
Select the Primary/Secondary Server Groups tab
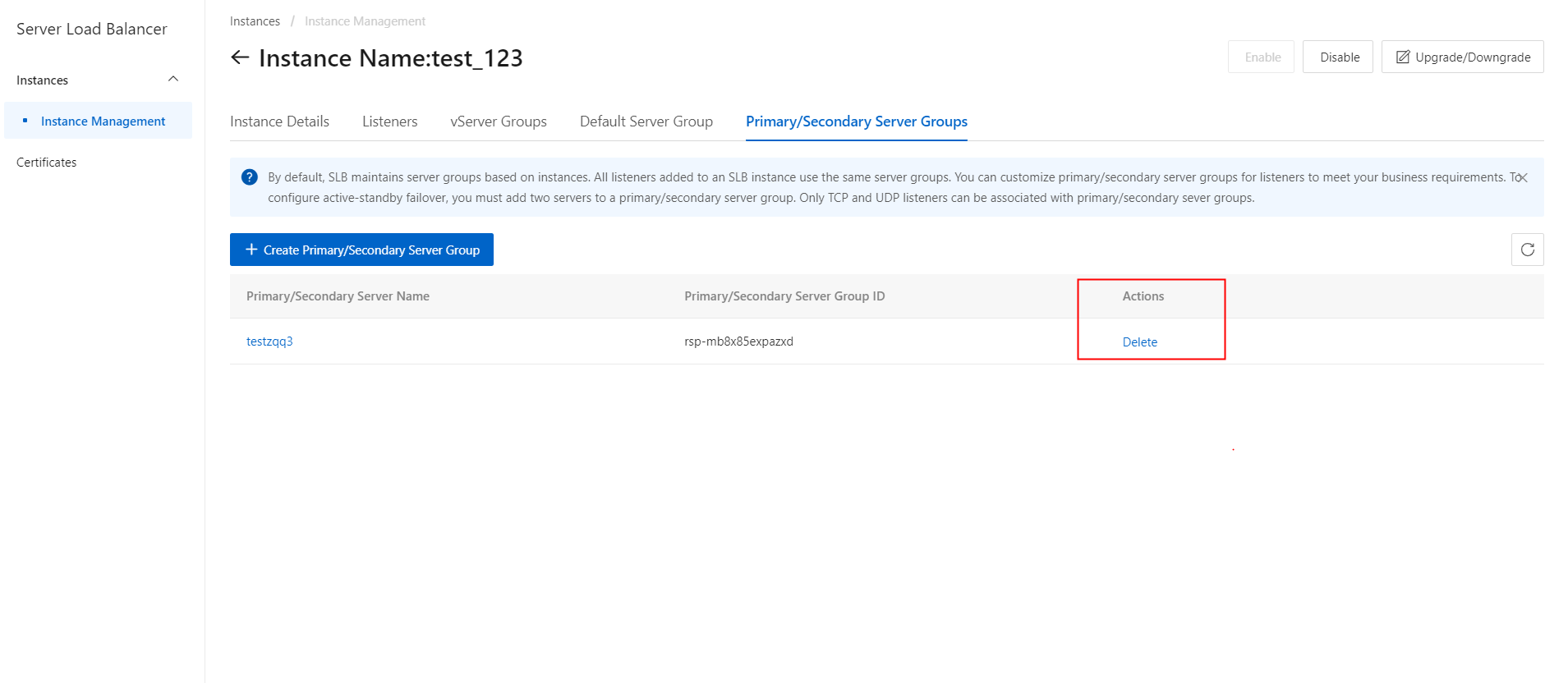click(x=857, y=121)
